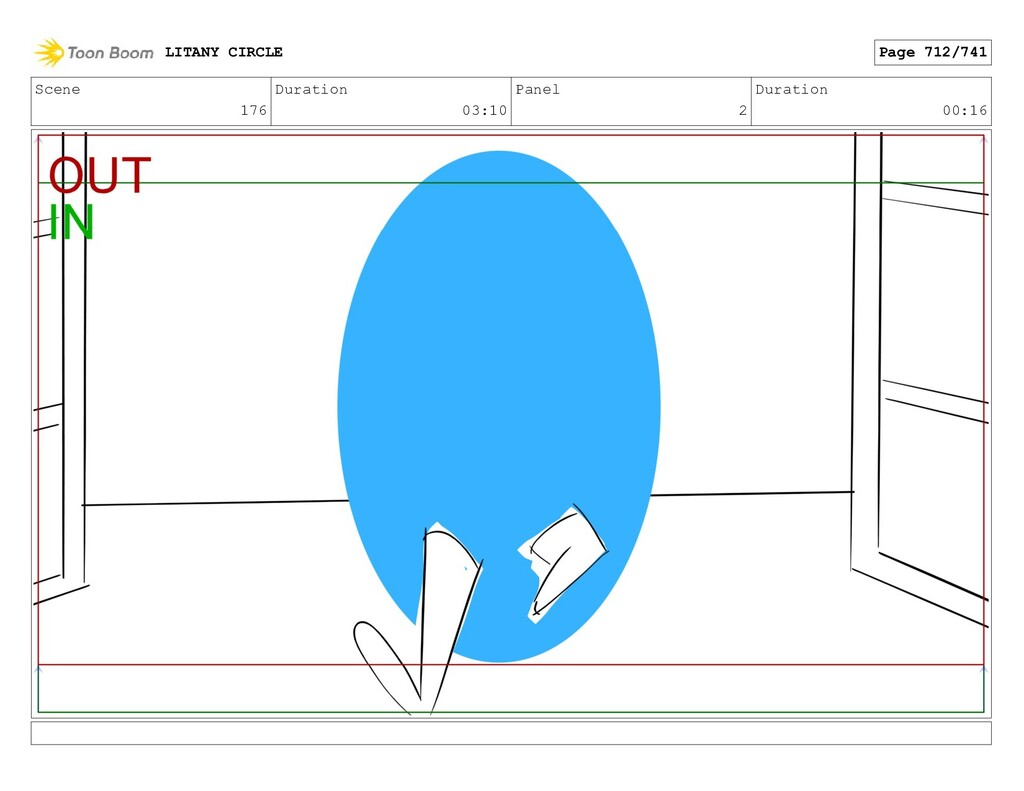
Task: Click the panel number 2
Action: 743,110
